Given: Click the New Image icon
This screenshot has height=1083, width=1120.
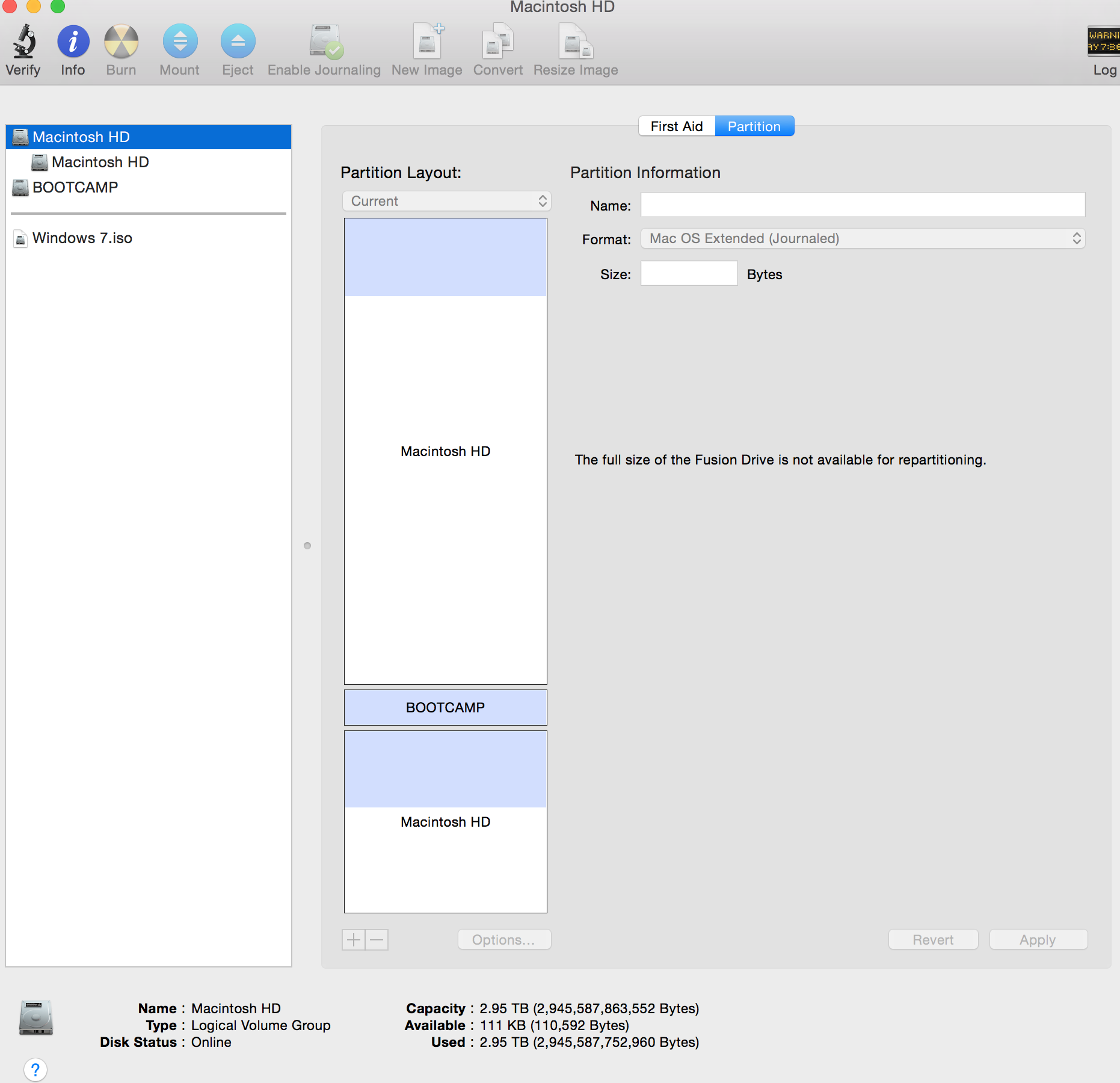Looking at the screenshot, I should [x=428, y=42].
